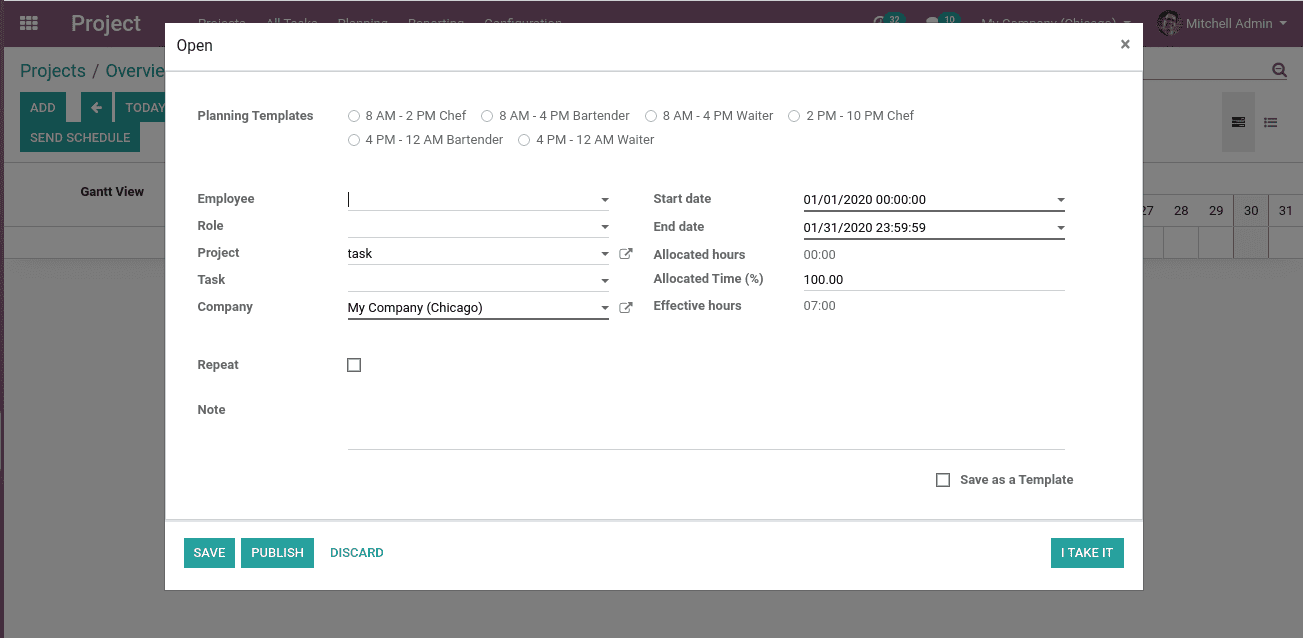
Task: Switch to list view icon
Action: tap(1270, 122)
